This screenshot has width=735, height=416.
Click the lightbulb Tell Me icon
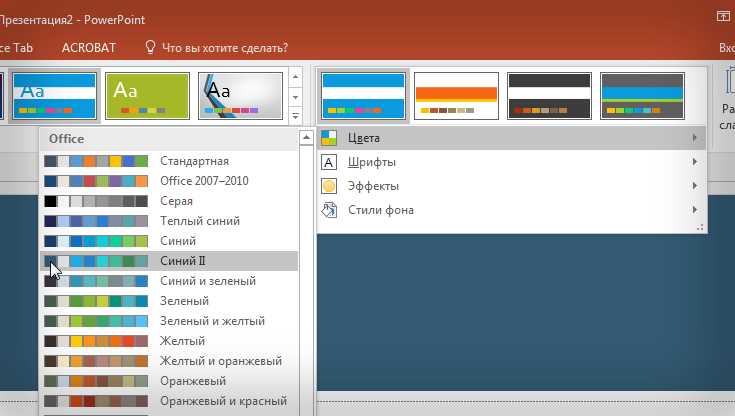pyautogui.click(x=150, y=47)
